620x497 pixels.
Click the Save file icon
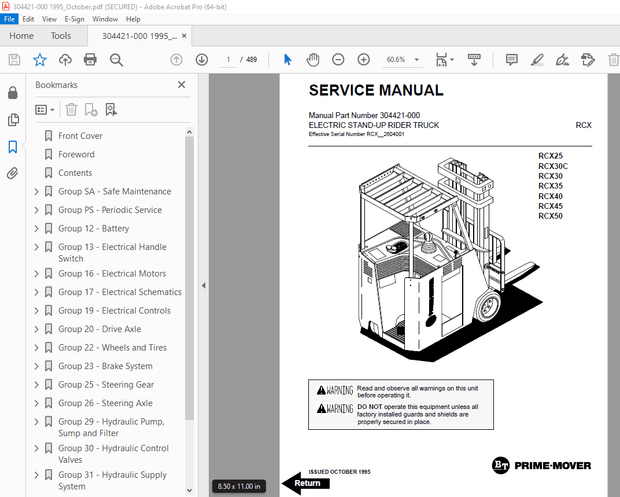point(14,60)
